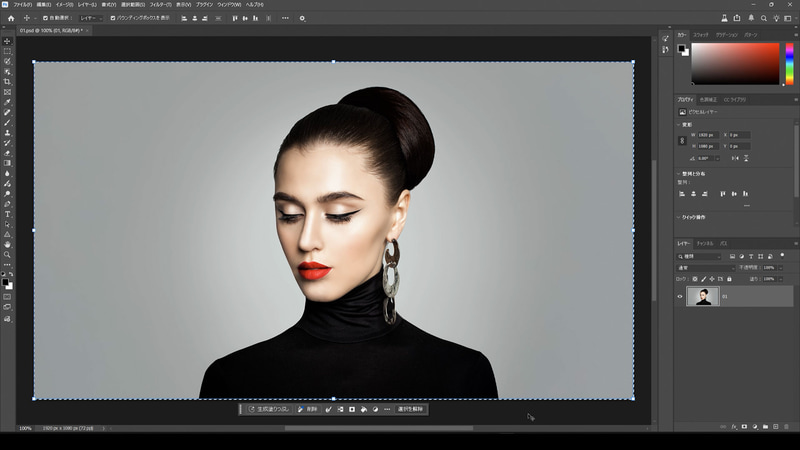Image resolution: width=800 pixels, height=450 pixels.
Task: Open the fill value dropdown arrow
Action: pos(781,279)
